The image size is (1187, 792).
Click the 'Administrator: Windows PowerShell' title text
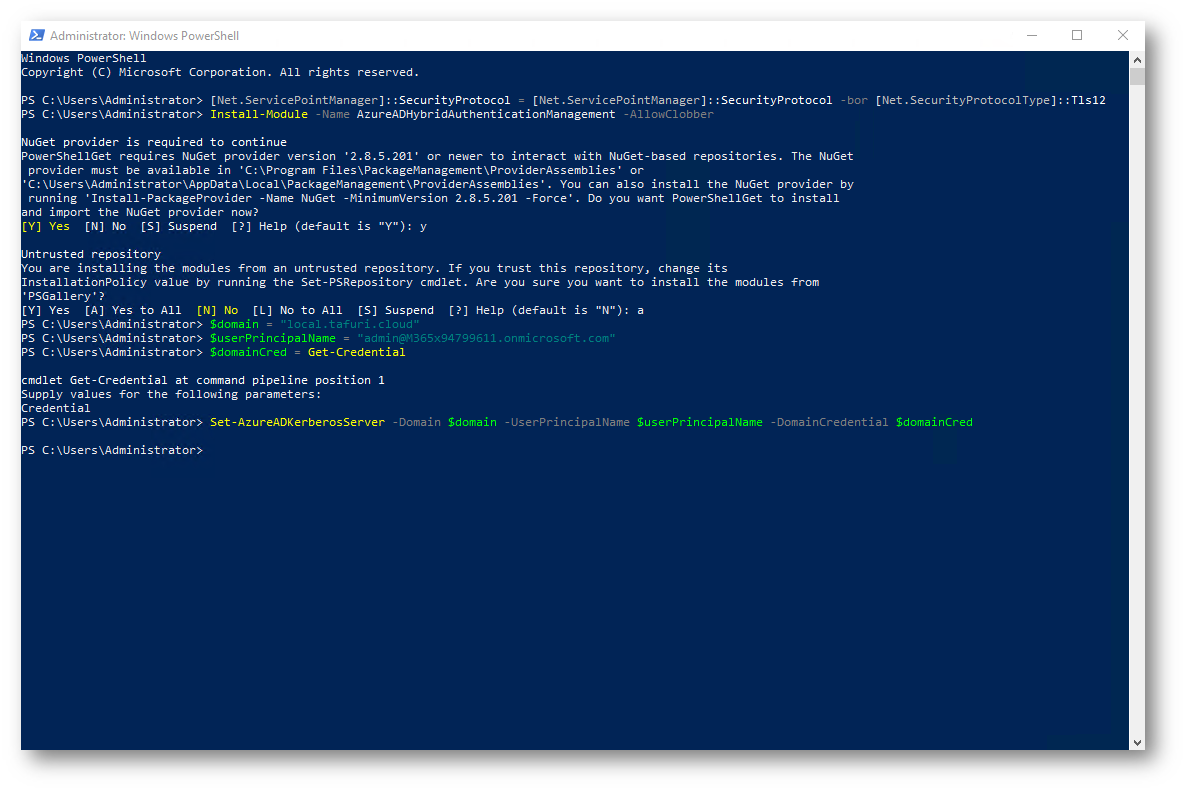(145, 36)
